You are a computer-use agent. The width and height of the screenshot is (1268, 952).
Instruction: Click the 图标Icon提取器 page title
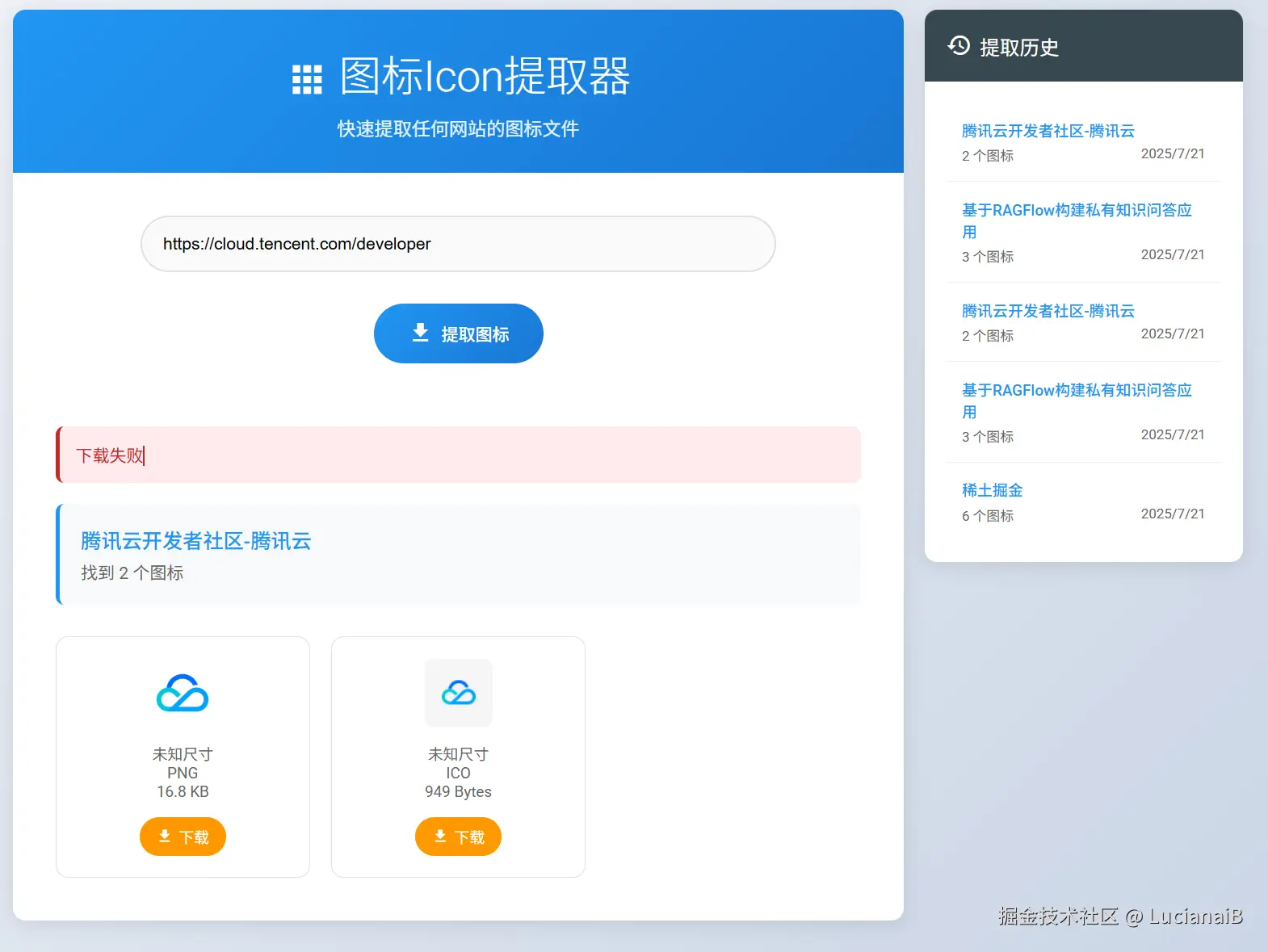pyautogui.click(x=485, y=77)
